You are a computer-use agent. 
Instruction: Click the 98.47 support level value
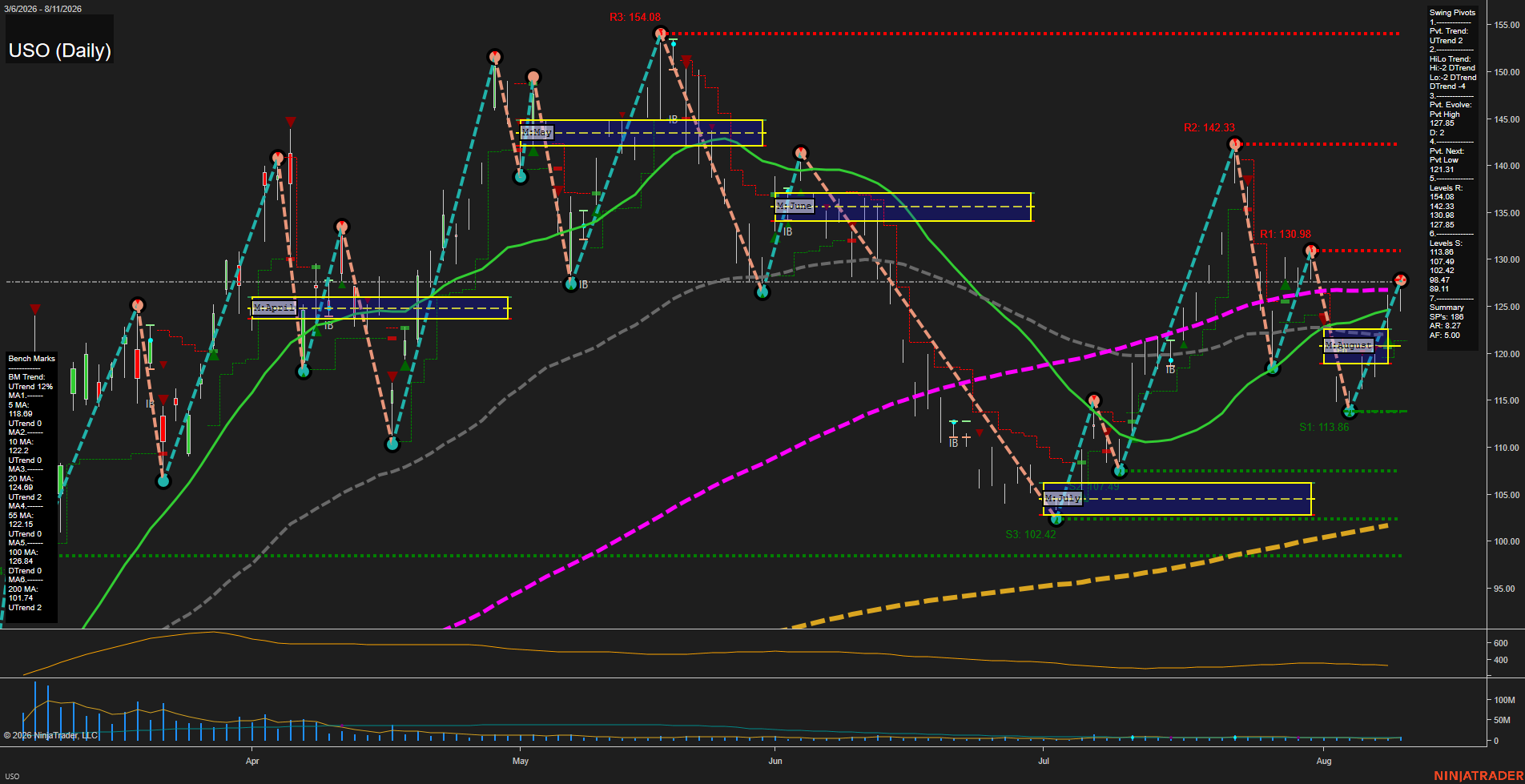1439,280
